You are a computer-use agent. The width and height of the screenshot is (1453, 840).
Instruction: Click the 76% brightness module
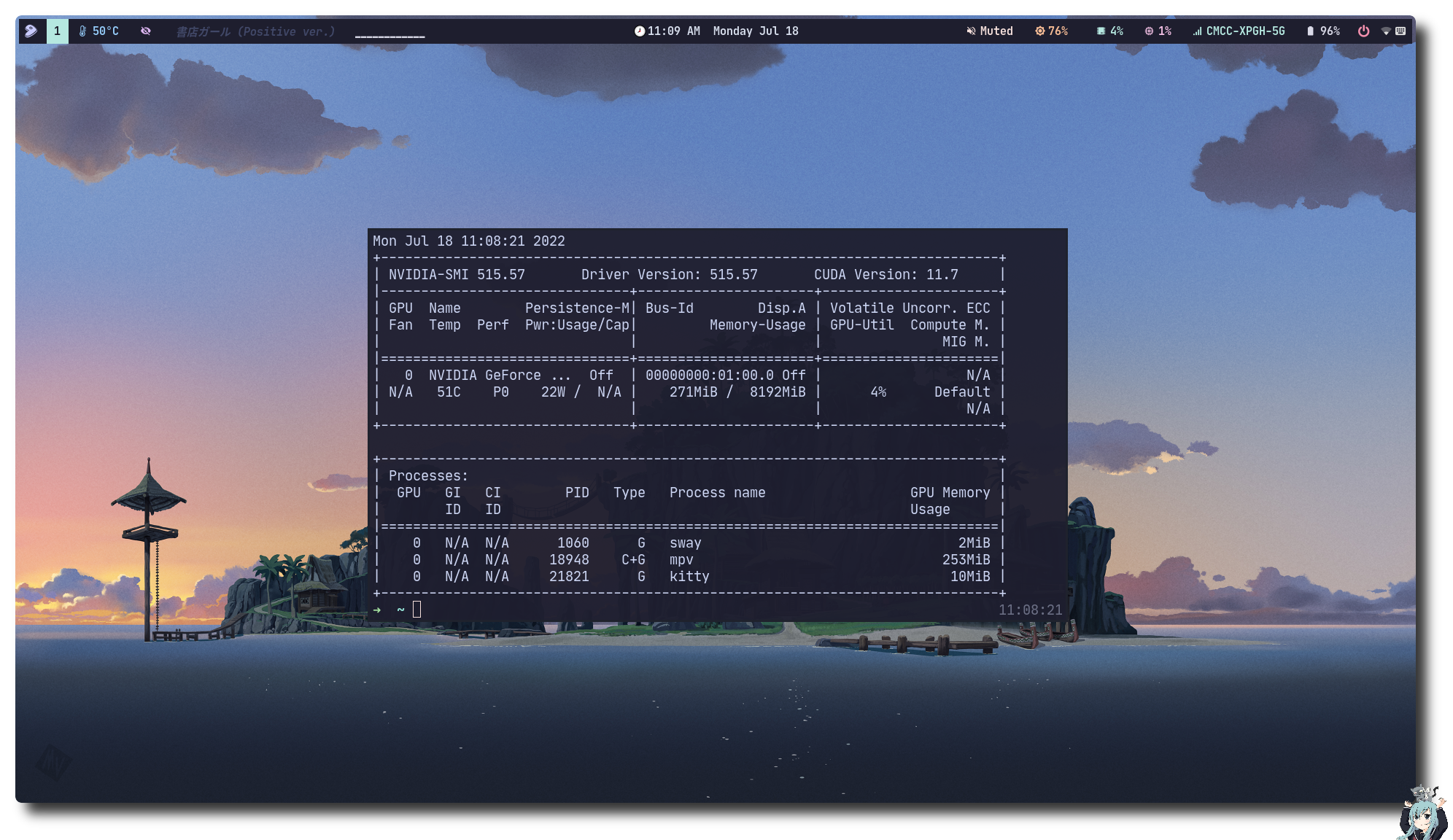(1052, 31)
